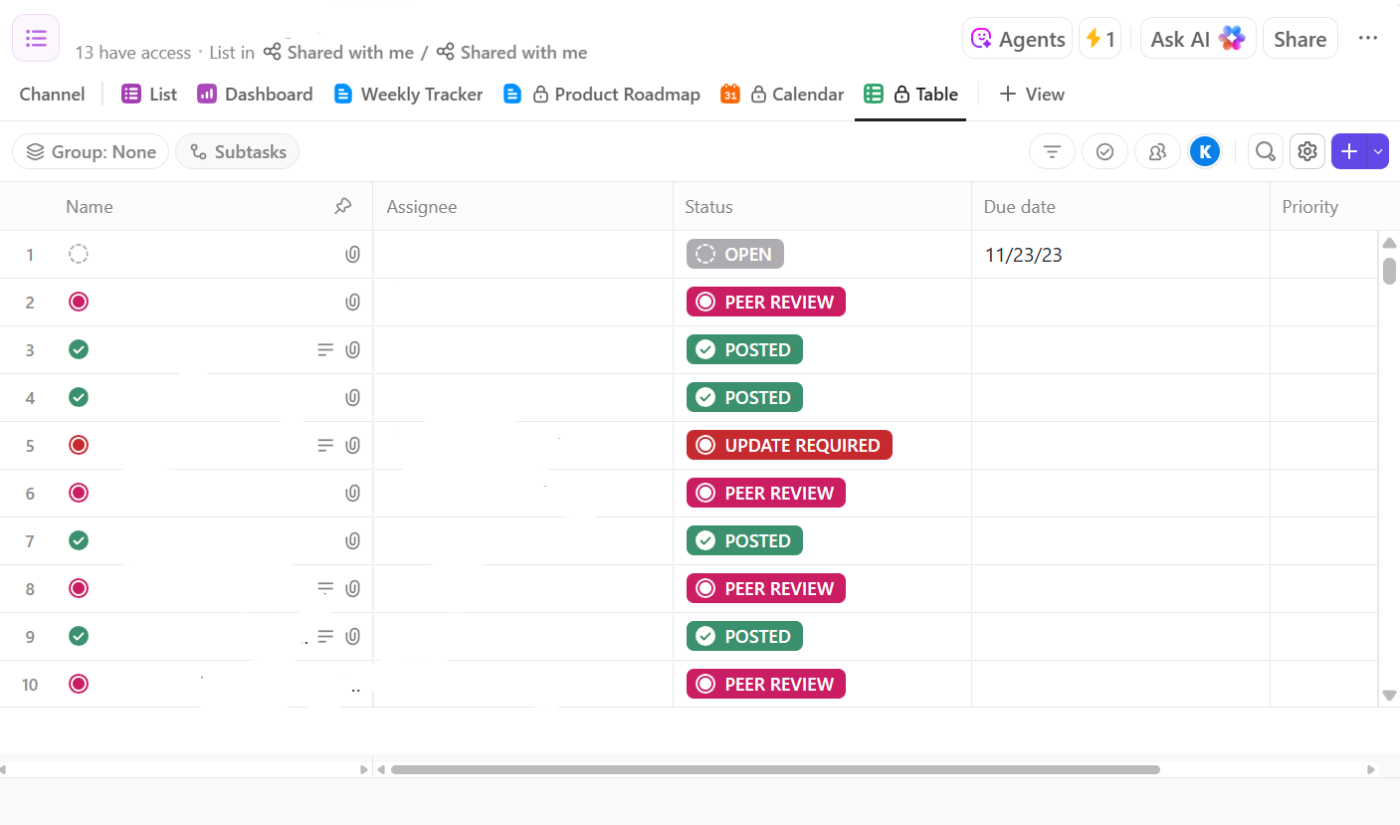
Task: Open row 9 attachment paperclip
Action: coord(353,636)
